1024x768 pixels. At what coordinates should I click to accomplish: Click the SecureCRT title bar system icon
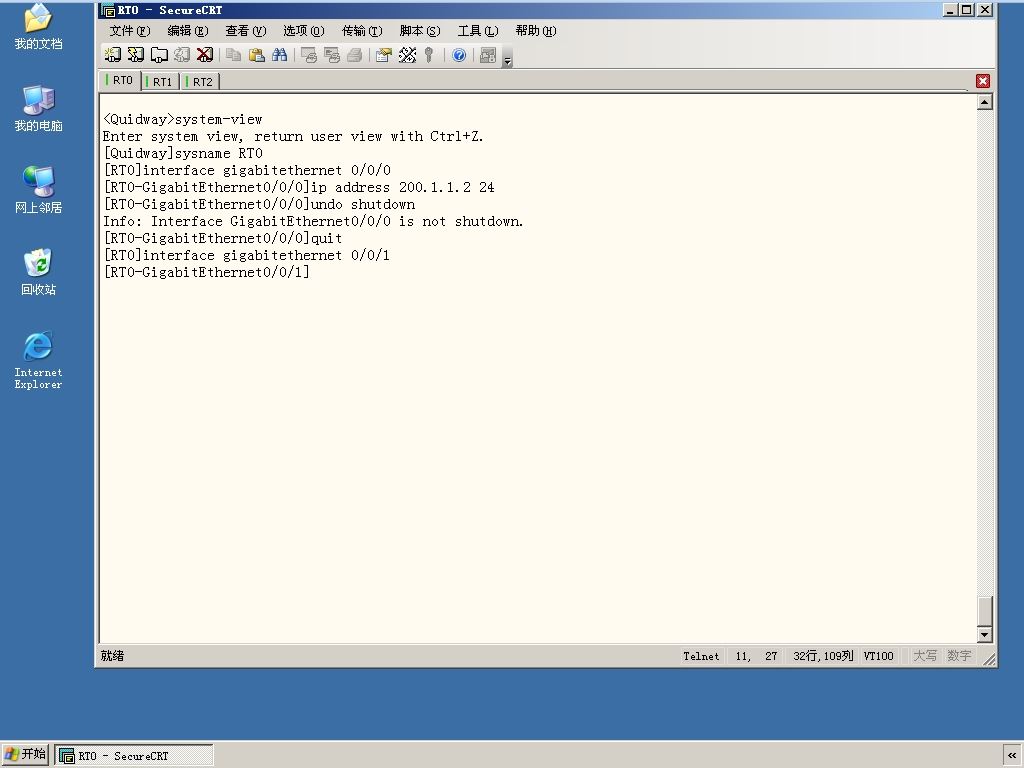(x=108, y=10)
